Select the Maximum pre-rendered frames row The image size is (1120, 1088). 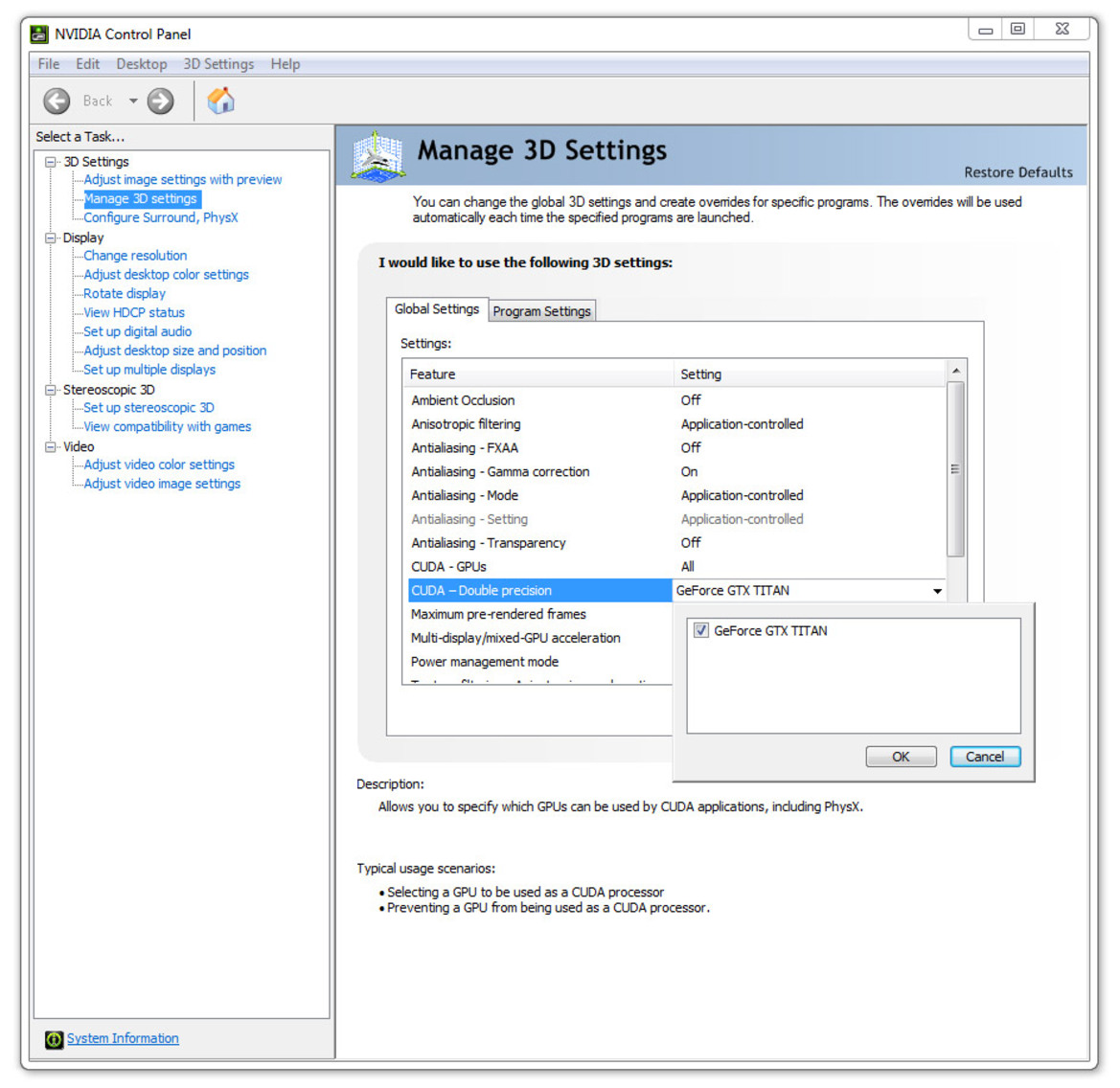(498, 615)
